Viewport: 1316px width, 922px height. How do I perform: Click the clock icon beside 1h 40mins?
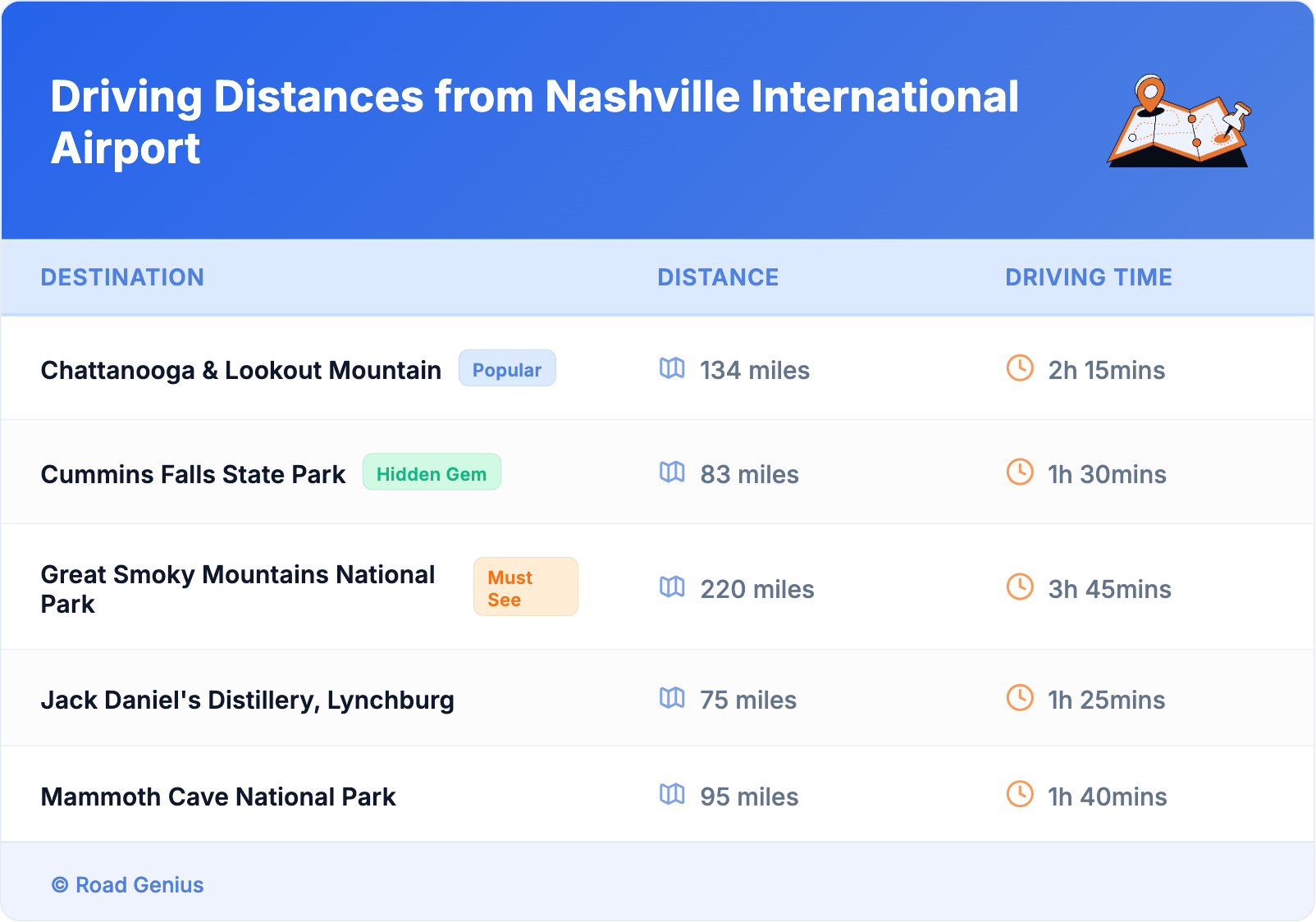tap(1020, 795)
